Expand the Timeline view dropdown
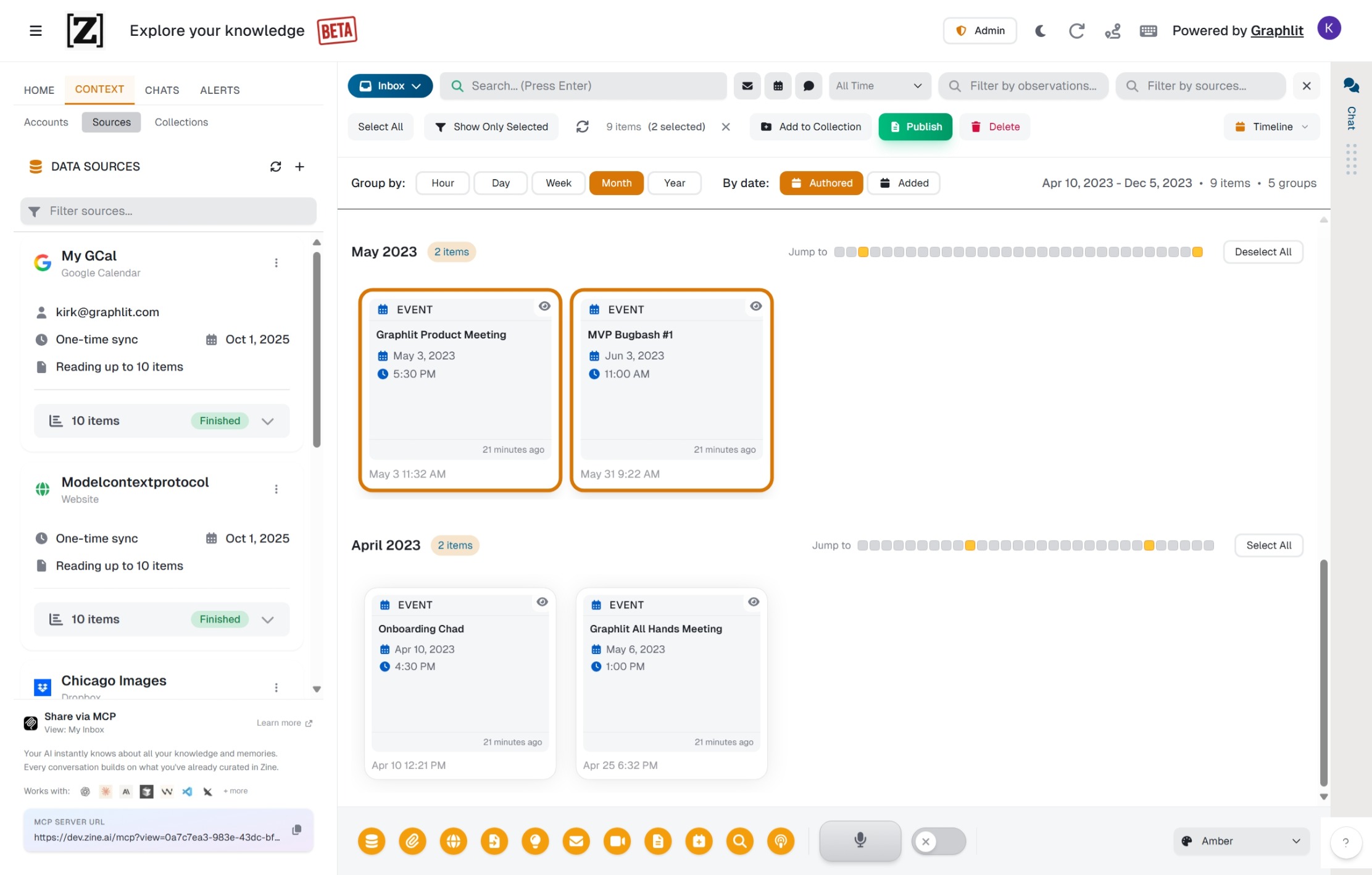Image resolution: width=1372 pixels, height=875 pixels. point(1270,127)
